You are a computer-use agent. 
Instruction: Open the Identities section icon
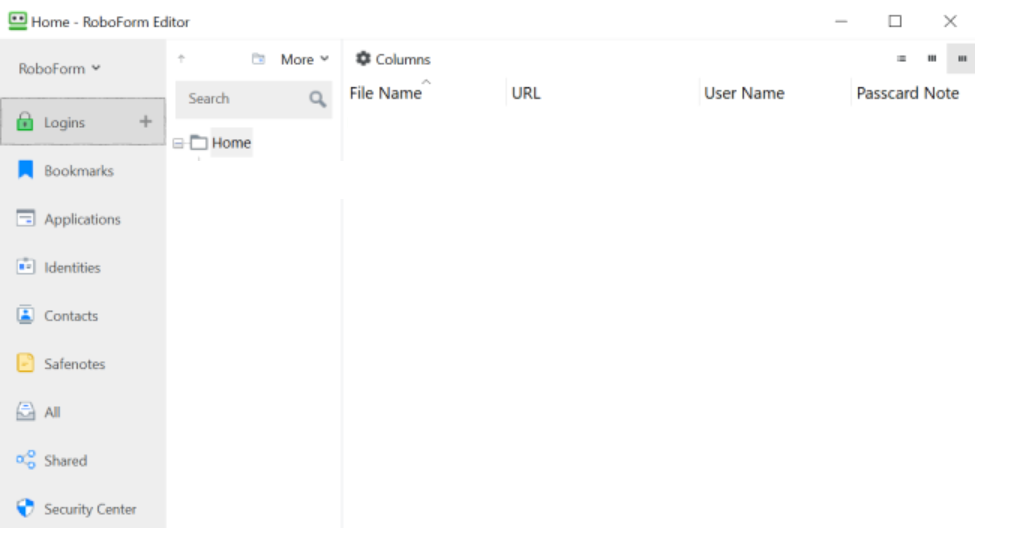(26, 267)
